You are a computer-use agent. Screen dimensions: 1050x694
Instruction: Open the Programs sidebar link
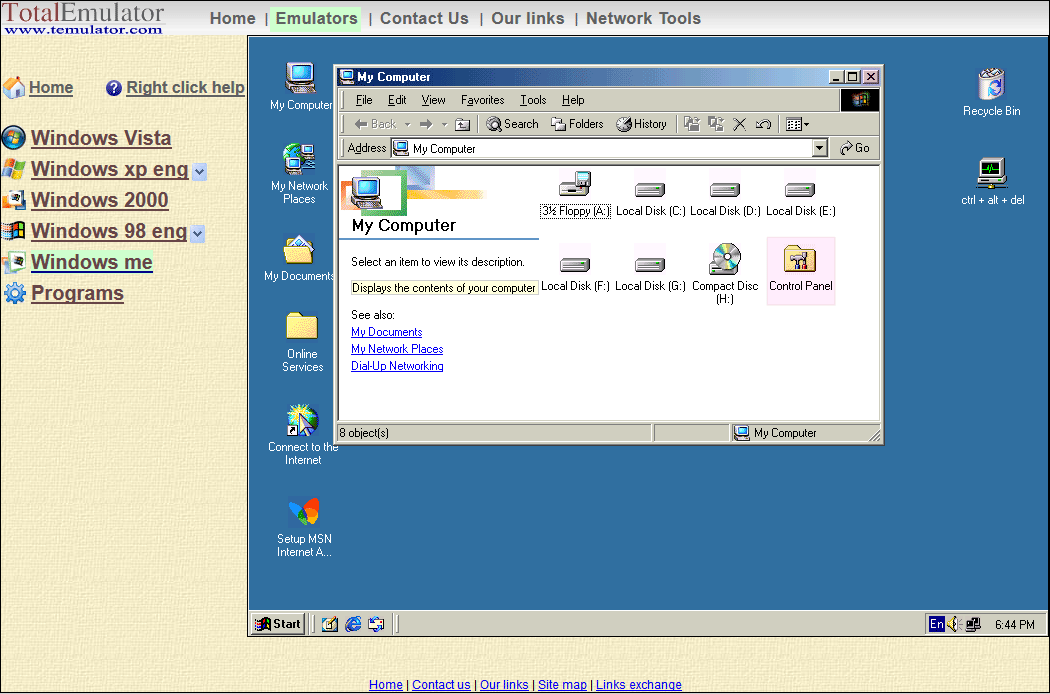(77, 293)
